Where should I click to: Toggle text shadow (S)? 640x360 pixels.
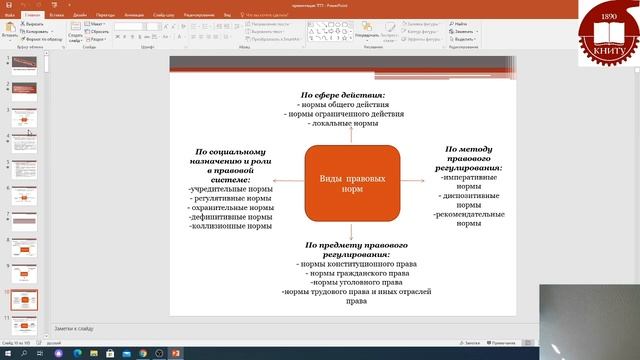[x=140, y=37]
